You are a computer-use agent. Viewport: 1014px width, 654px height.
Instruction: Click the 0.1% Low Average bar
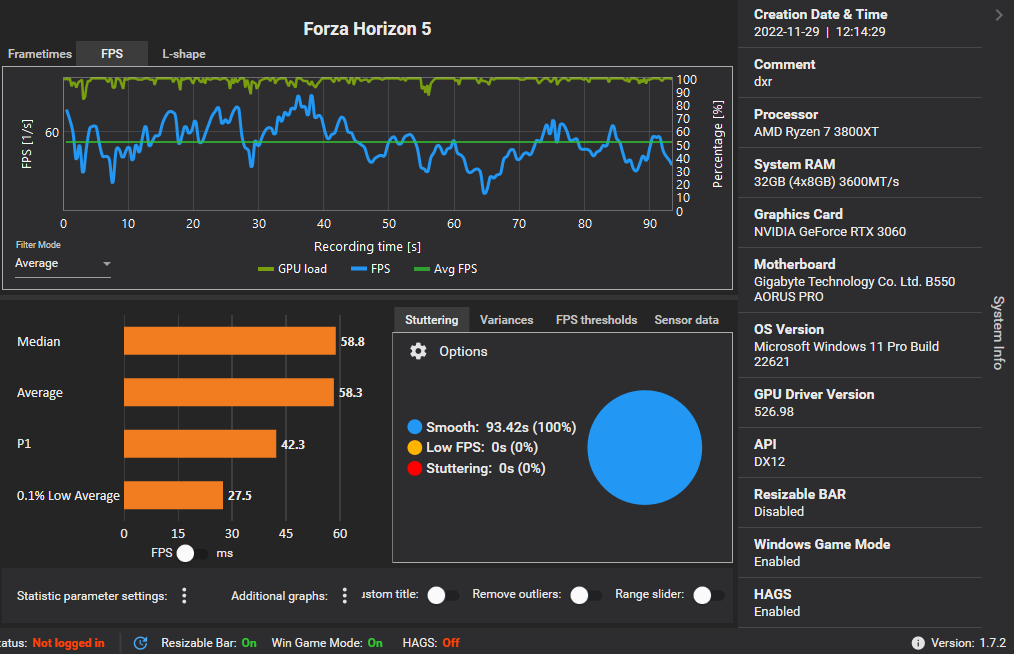[173, 495]
